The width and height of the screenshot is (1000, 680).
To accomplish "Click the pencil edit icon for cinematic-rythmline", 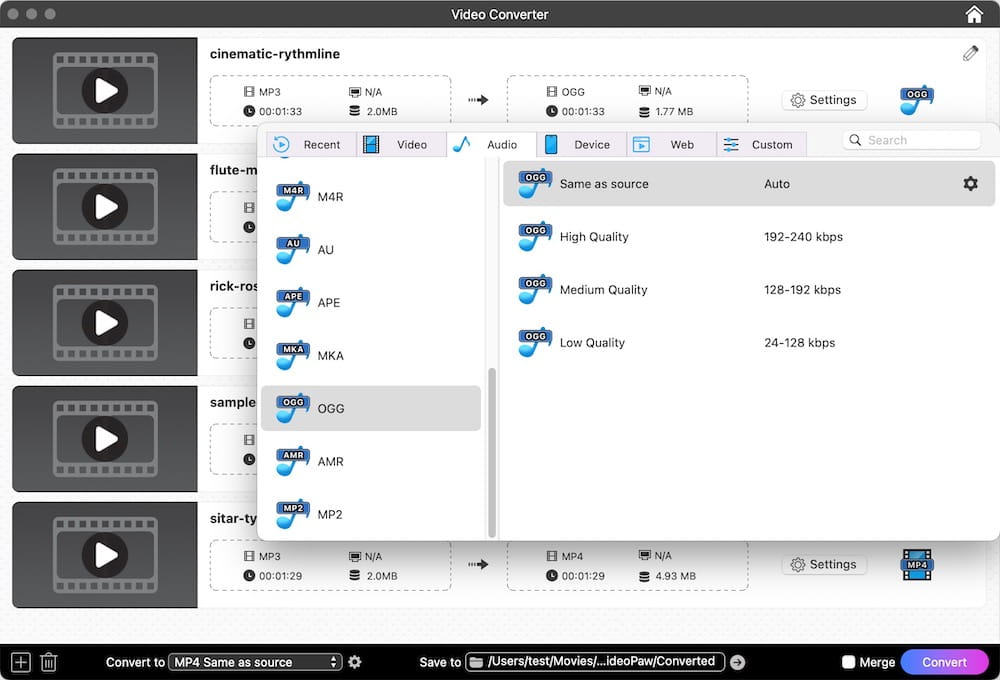I will [x=970, y=54].
